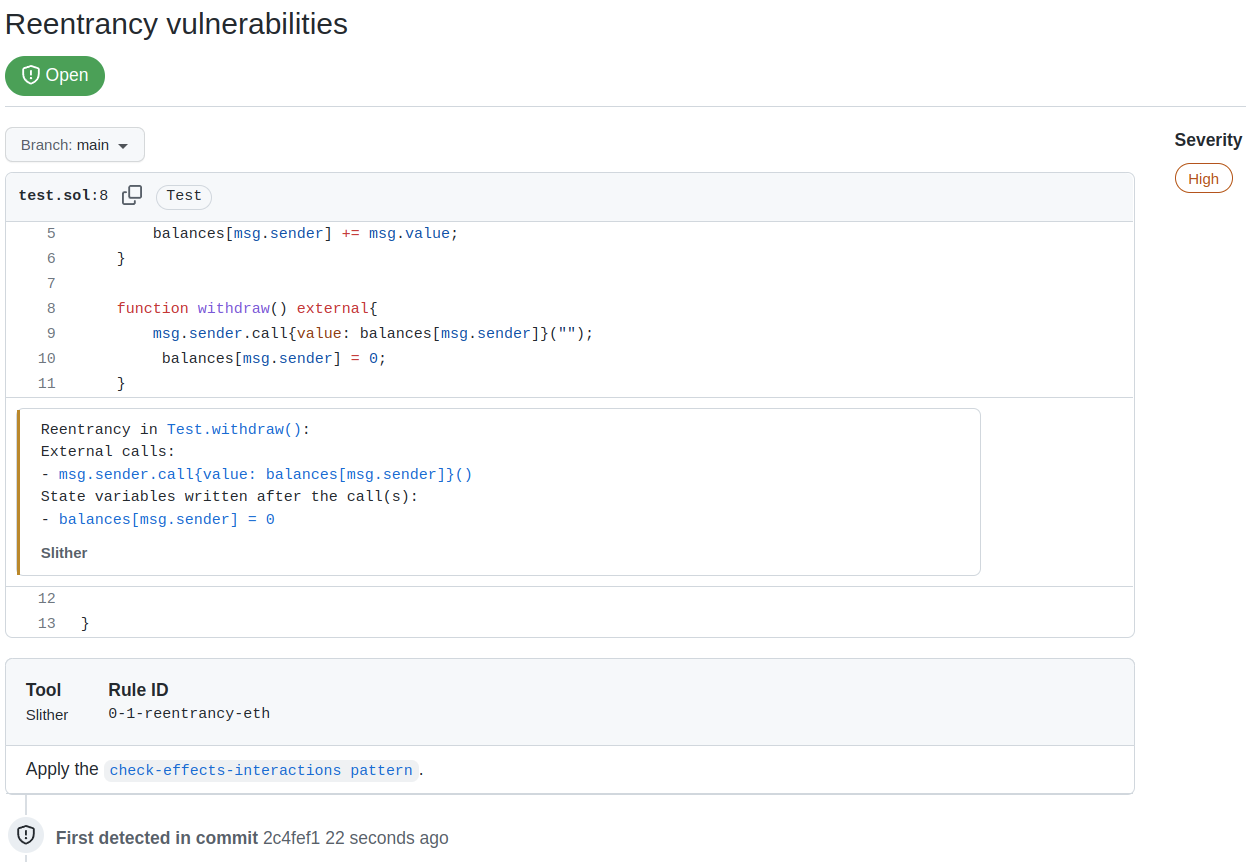
Task: Click line number 13 in the code
Action: tap(46, 624)
